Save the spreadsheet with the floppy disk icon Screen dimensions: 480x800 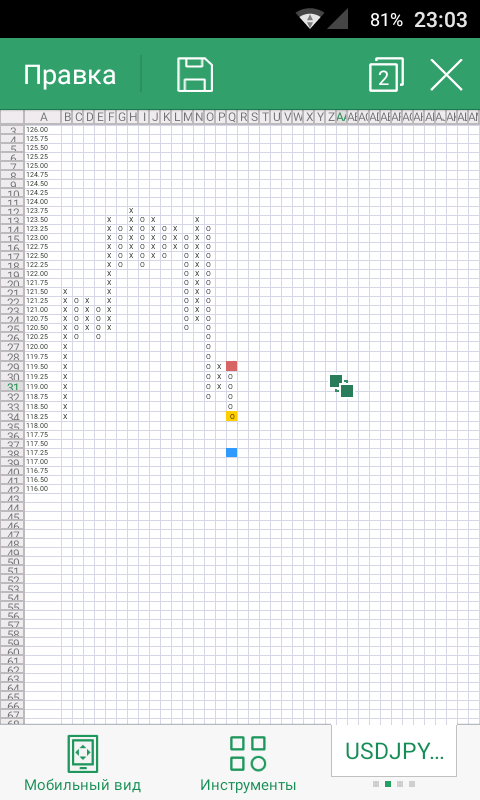tap(195, 74)
